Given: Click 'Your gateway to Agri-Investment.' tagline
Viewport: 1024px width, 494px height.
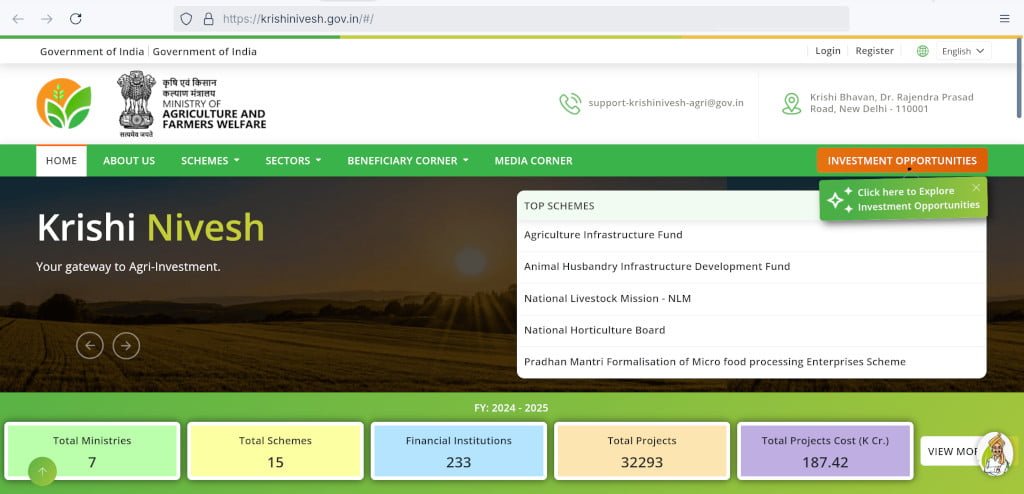Looking at the screenshot, I should 128,267.
